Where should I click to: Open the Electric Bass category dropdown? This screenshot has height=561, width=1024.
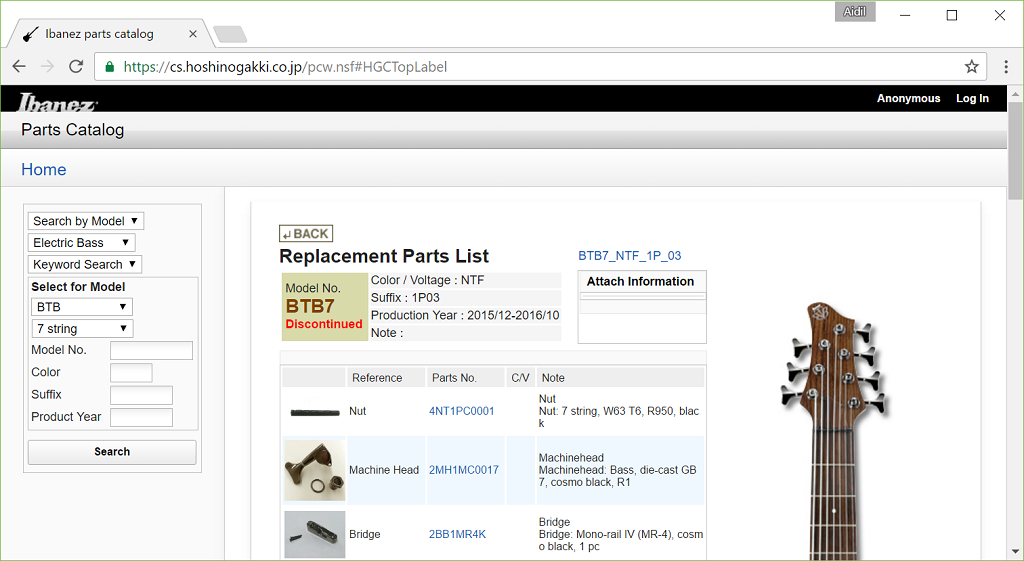pyautogui.click(x=81, y=242)
